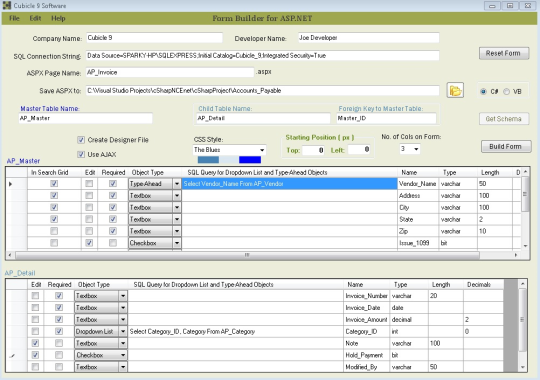Click the 'Select Category_ID, Category From AP_Category' cell
This screenshot has height=380, width=540.
pos(236,331)
